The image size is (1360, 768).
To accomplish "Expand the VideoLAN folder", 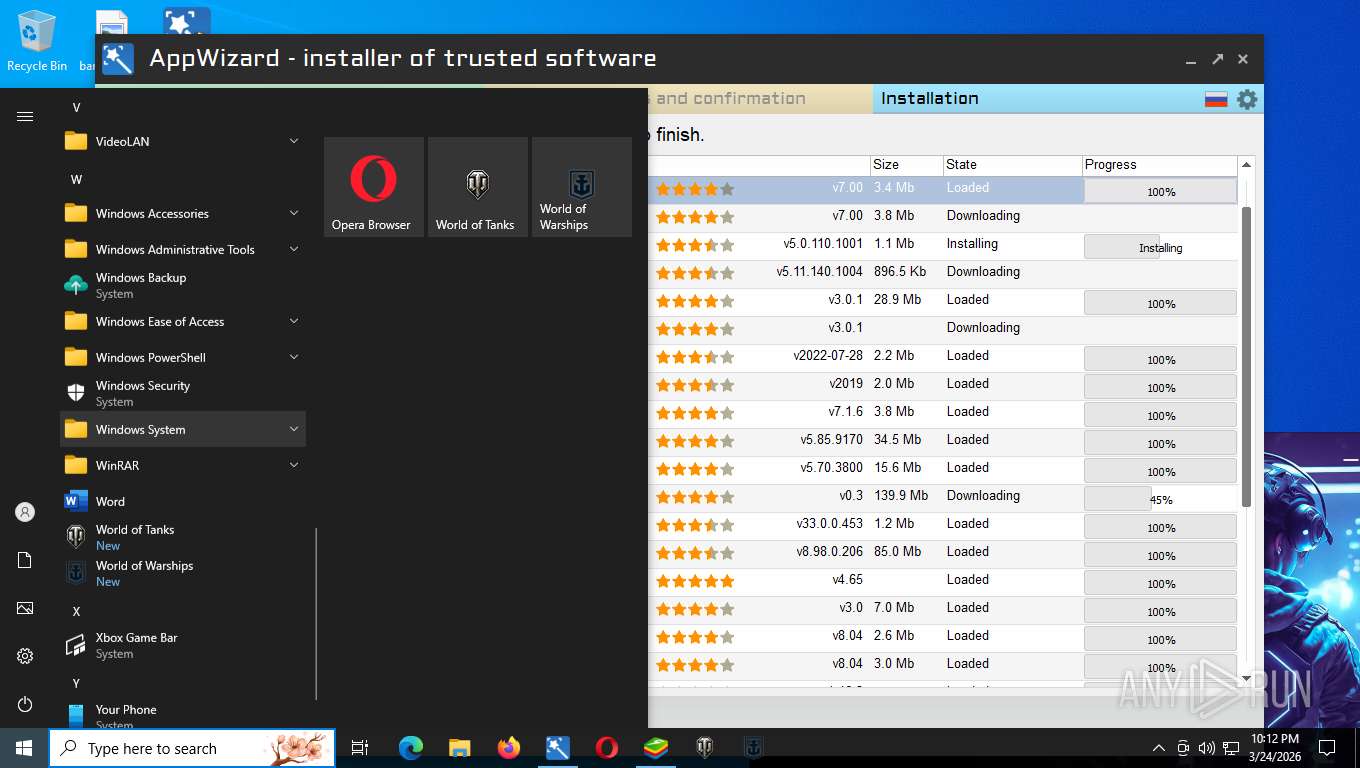I will click(183, 142).
